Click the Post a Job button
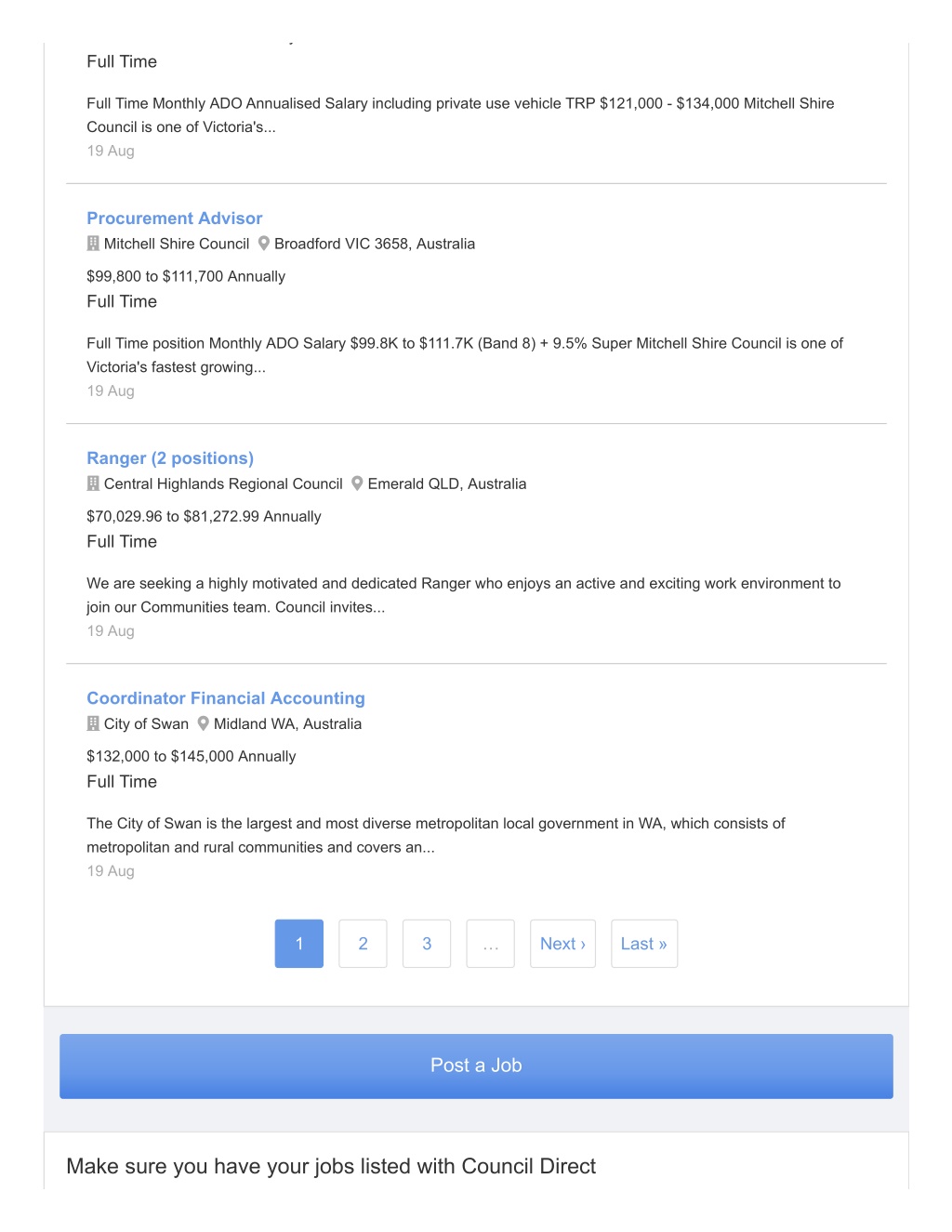Image resolution: width=952 pixels, height=1232 pixels. click(x=476, y=1066)
